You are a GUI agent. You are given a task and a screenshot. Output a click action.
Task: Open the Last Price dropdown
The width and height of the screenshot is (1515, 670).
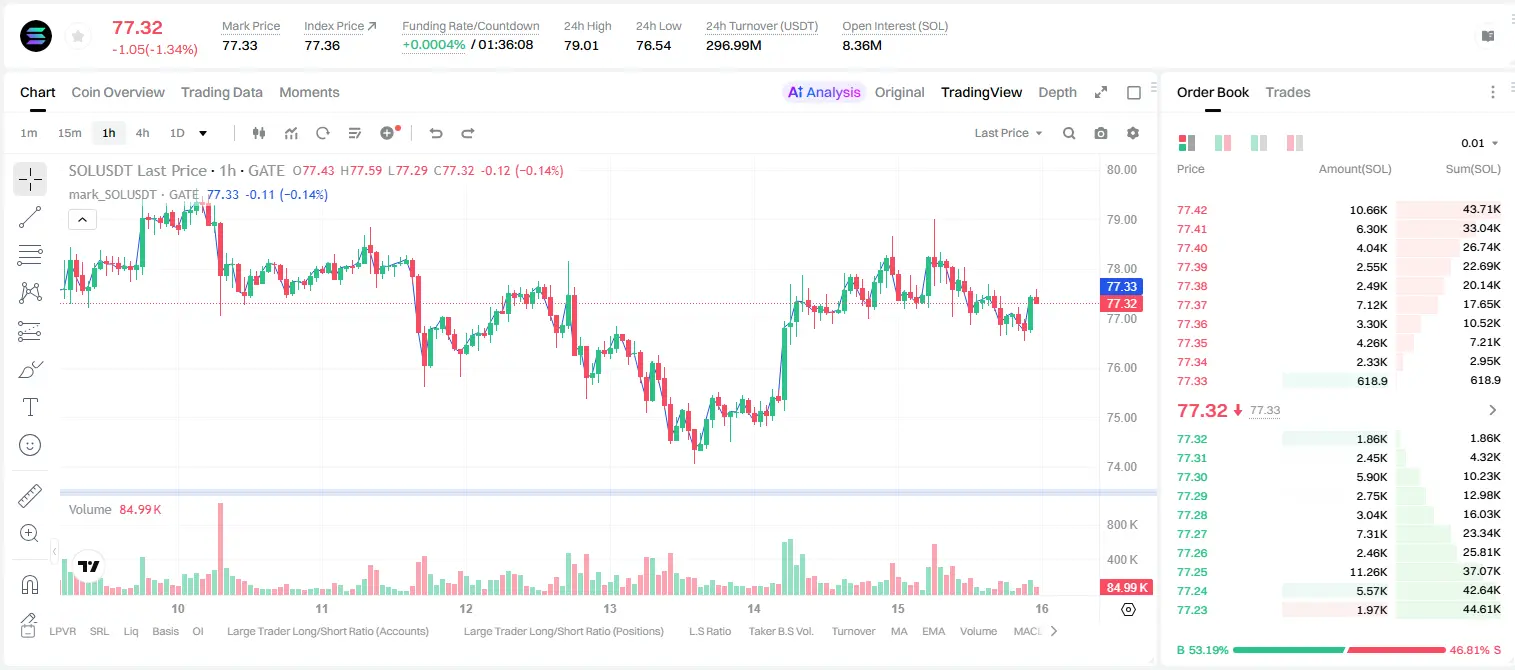point(1008,133)
